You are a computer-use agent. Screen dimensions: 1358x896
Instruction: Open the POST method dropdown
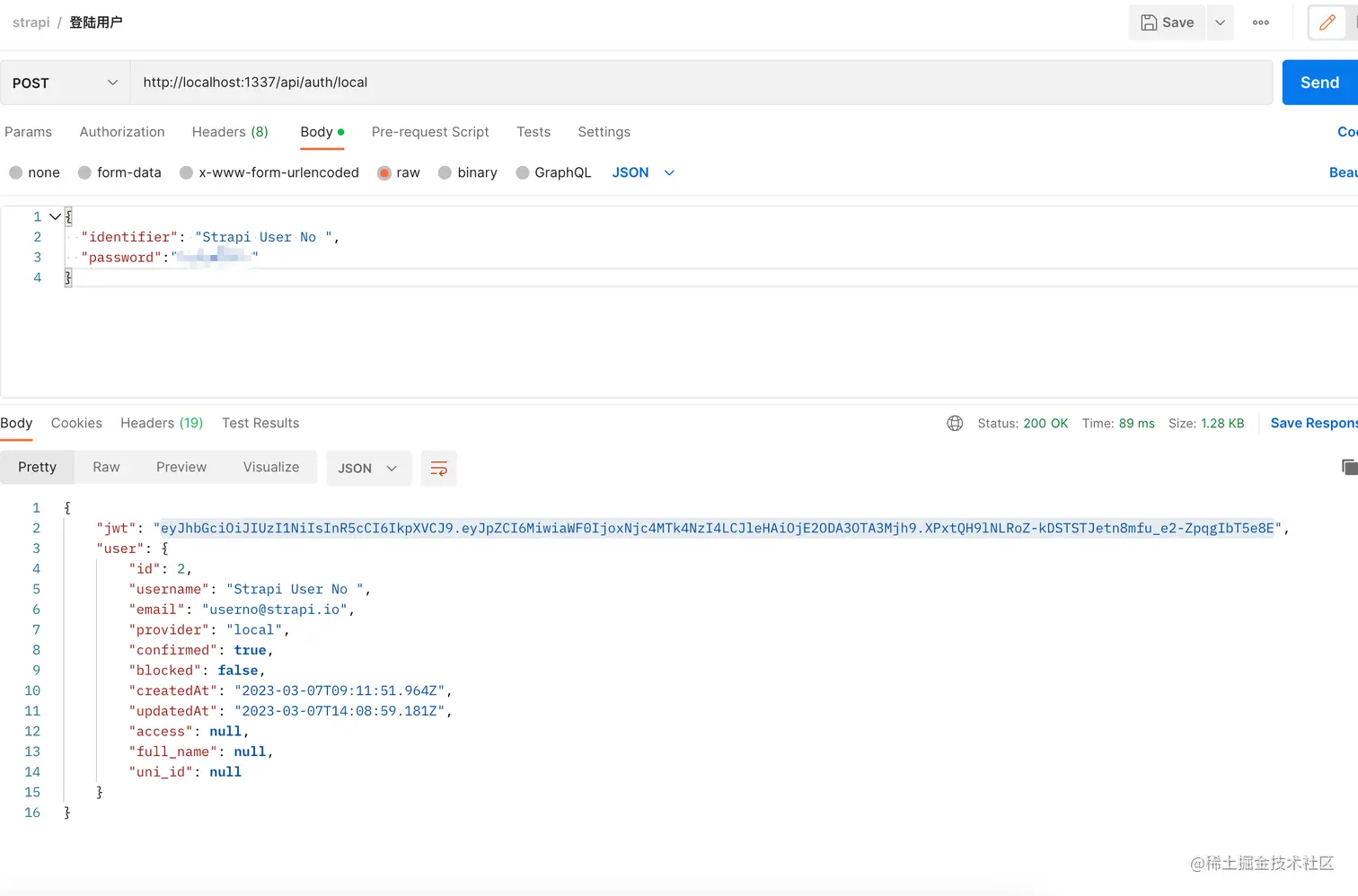click(x=65, y=83)
